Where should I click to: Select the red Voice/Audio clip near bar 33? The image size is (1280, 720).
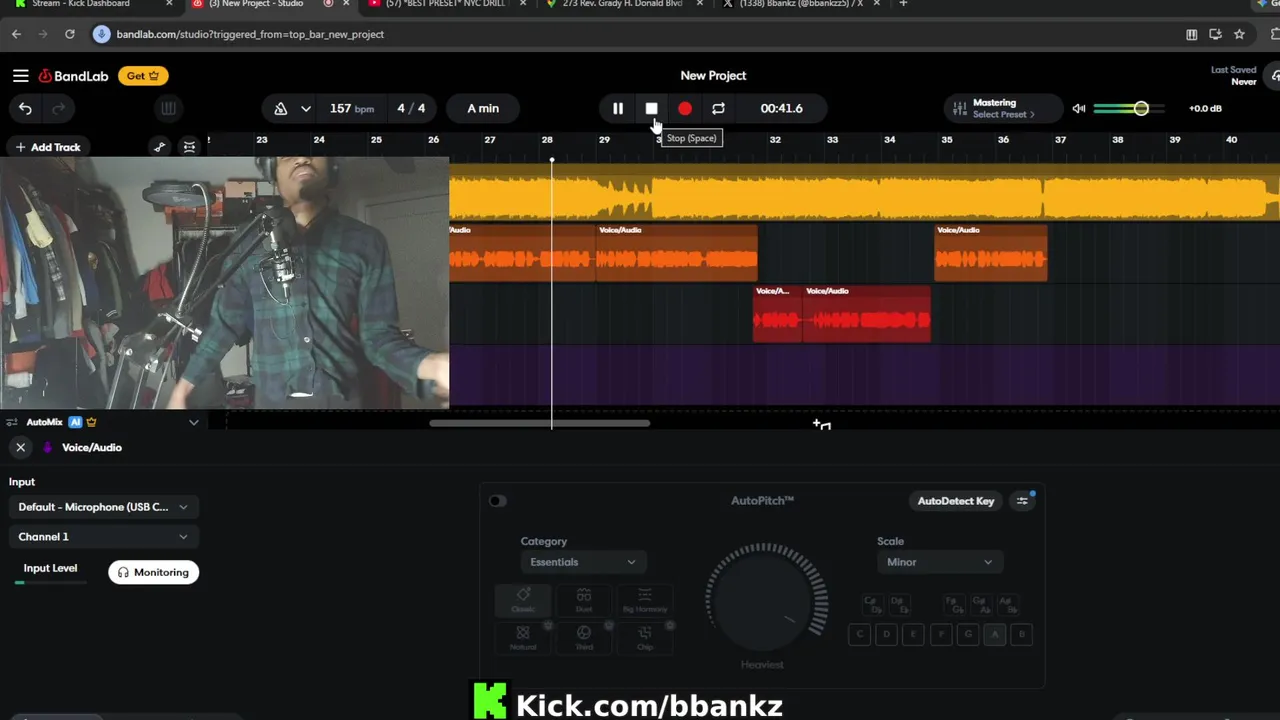tap(866, 314)
